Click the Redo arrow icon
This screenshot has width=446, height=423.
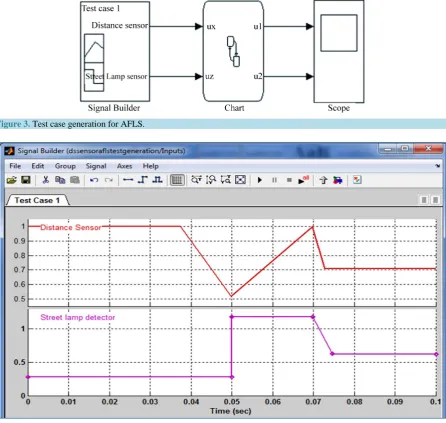point(109,180)
